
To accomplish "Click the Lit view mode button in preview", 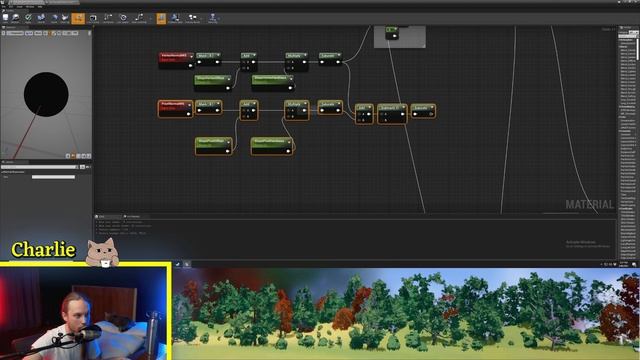I will click(x=29, y=33).
